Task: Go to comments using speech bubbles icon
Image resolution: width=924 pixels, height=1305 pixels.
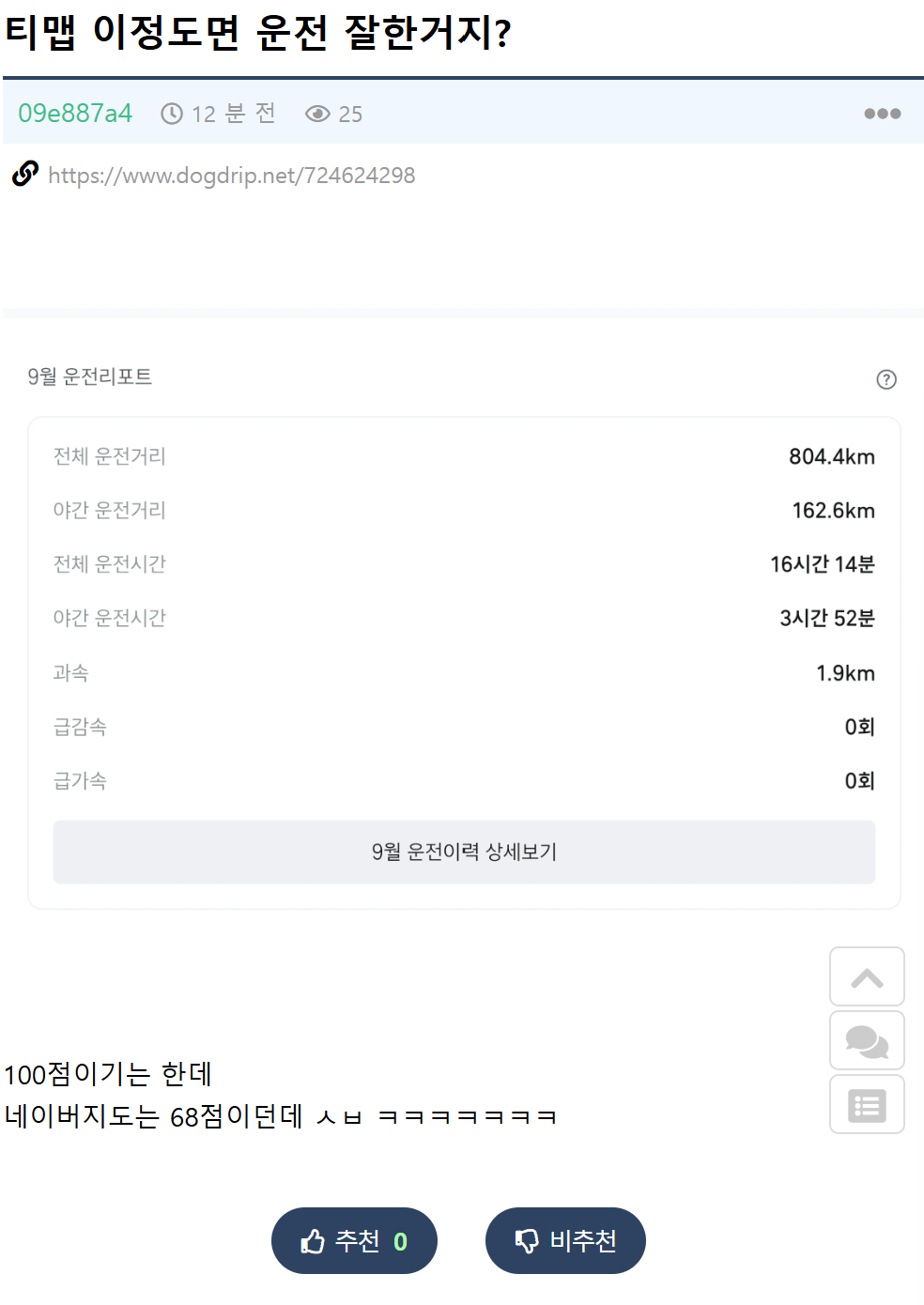Action: tap(867, 1040)
